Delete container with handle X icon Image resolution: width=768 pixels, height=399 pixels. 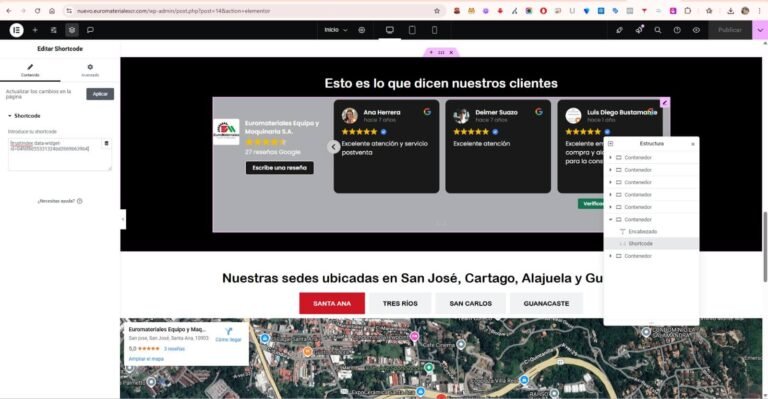click(x=451, y=52)
